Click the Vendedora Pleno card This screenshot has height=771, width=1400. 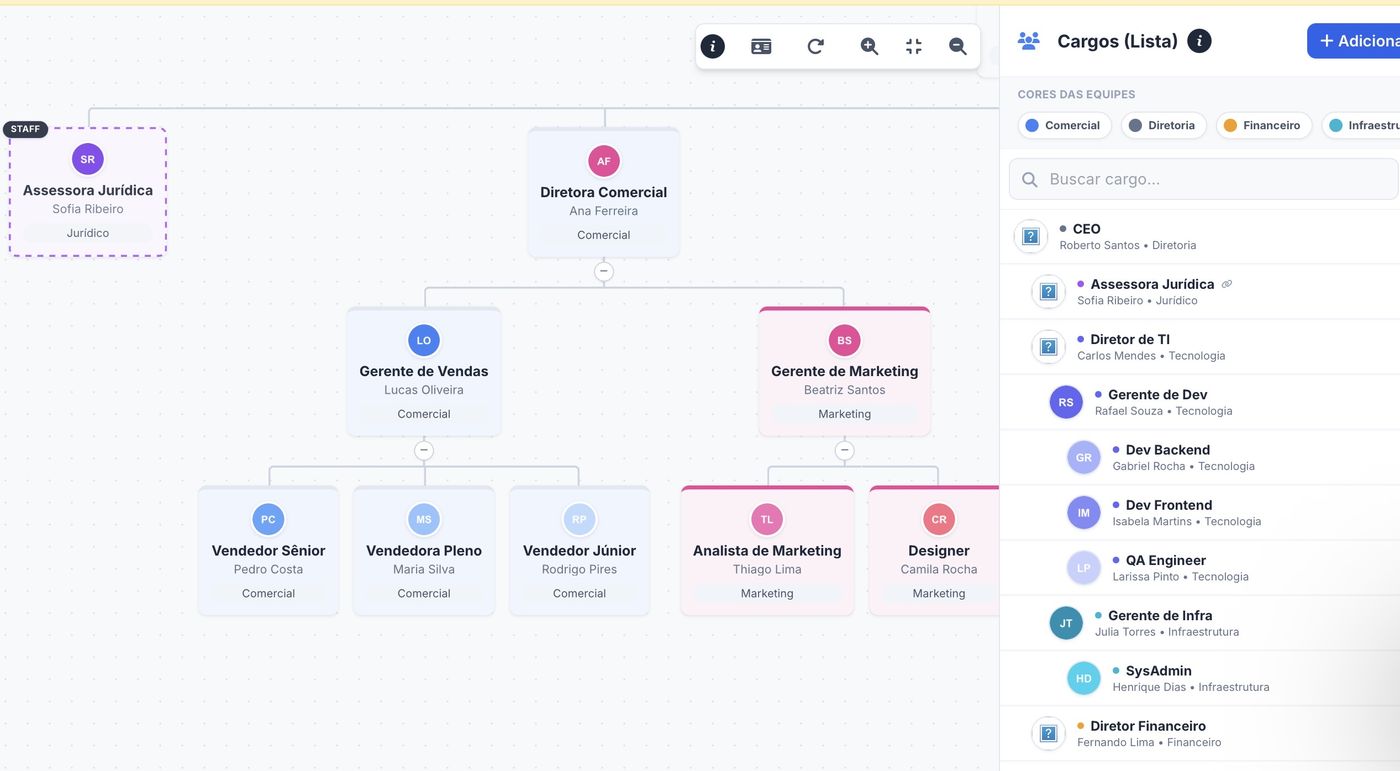(424, 551)
